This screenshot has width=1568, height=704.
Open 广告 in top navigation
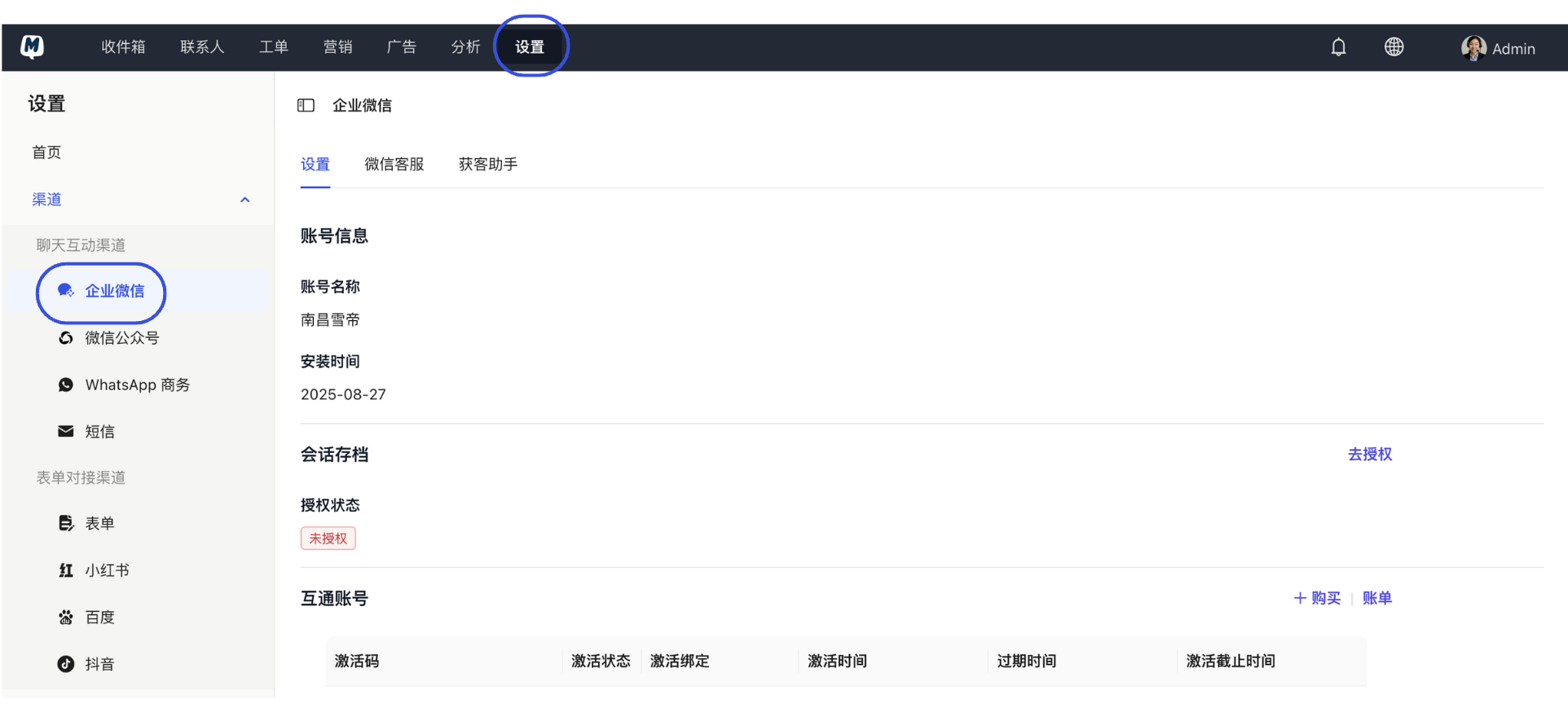tap(401, 47)
